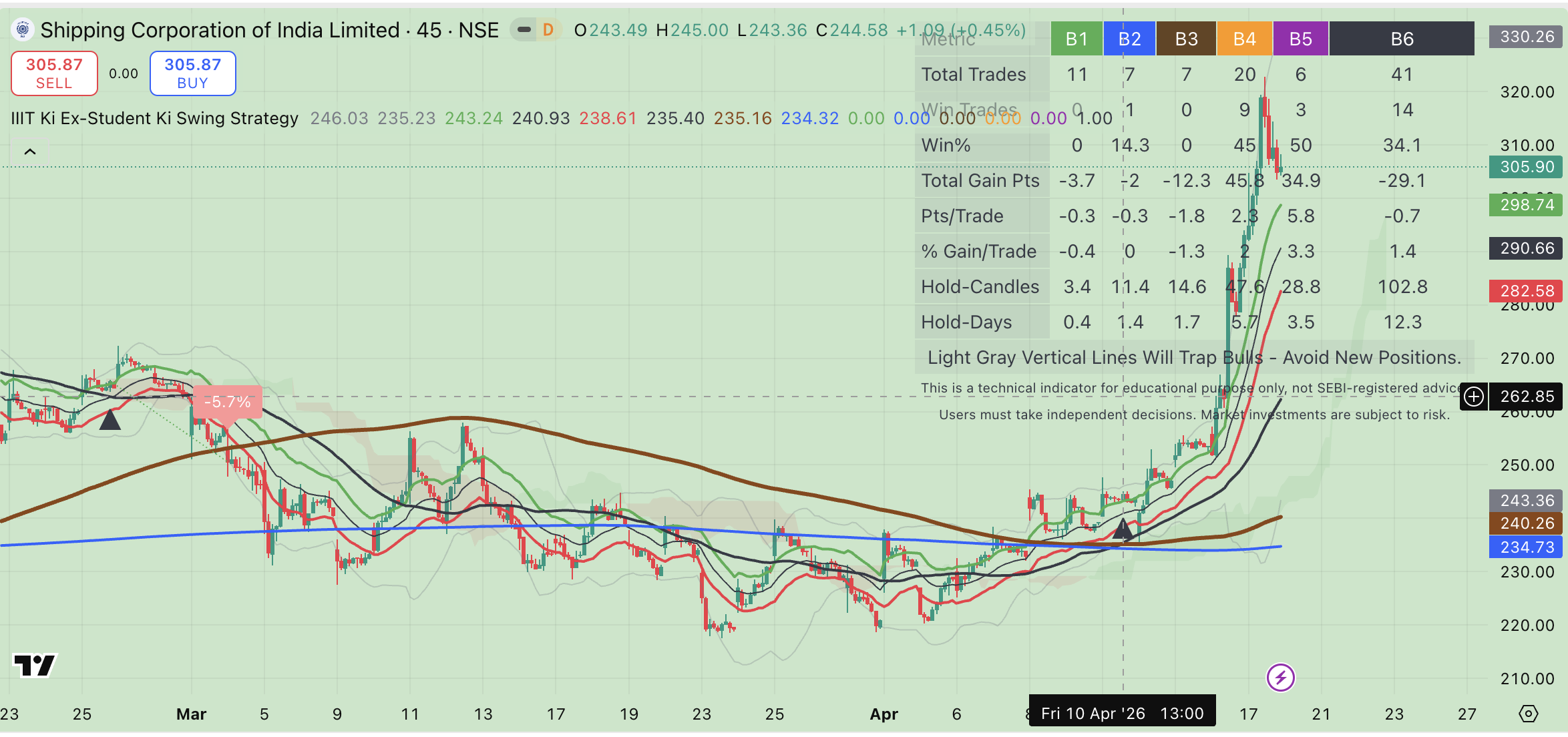Click the -5.7% red price label
Screen dimensions: 1568x737
coord(227,402)
